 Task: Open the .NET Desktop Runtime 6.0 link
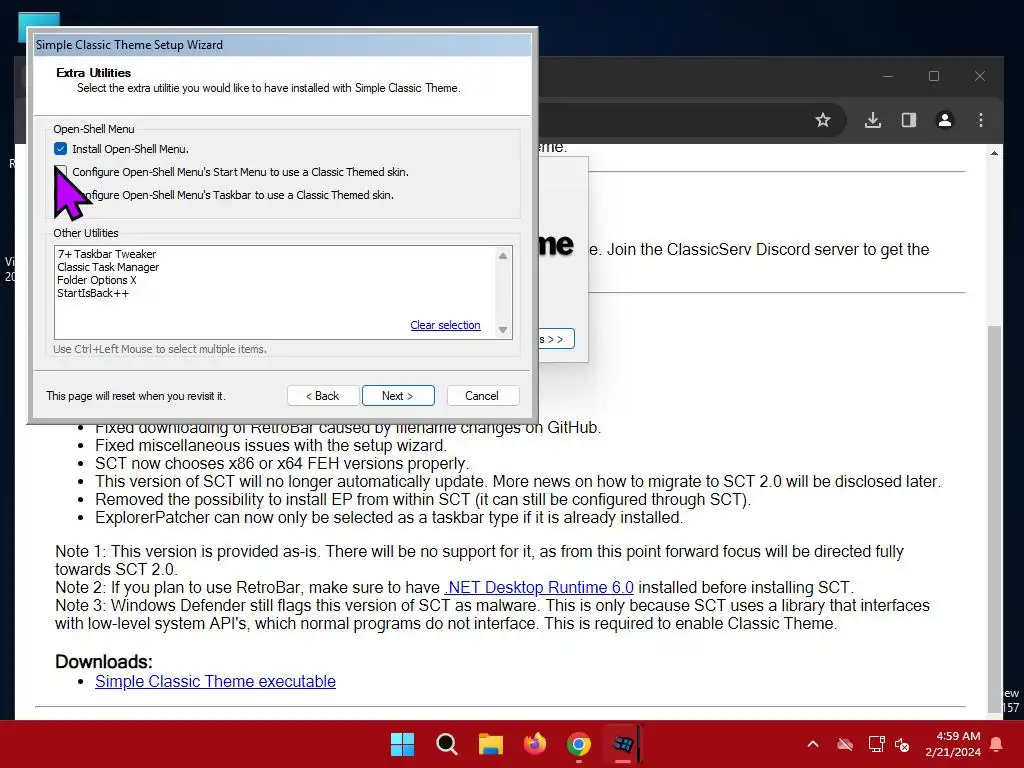click(x=539, y=587)
